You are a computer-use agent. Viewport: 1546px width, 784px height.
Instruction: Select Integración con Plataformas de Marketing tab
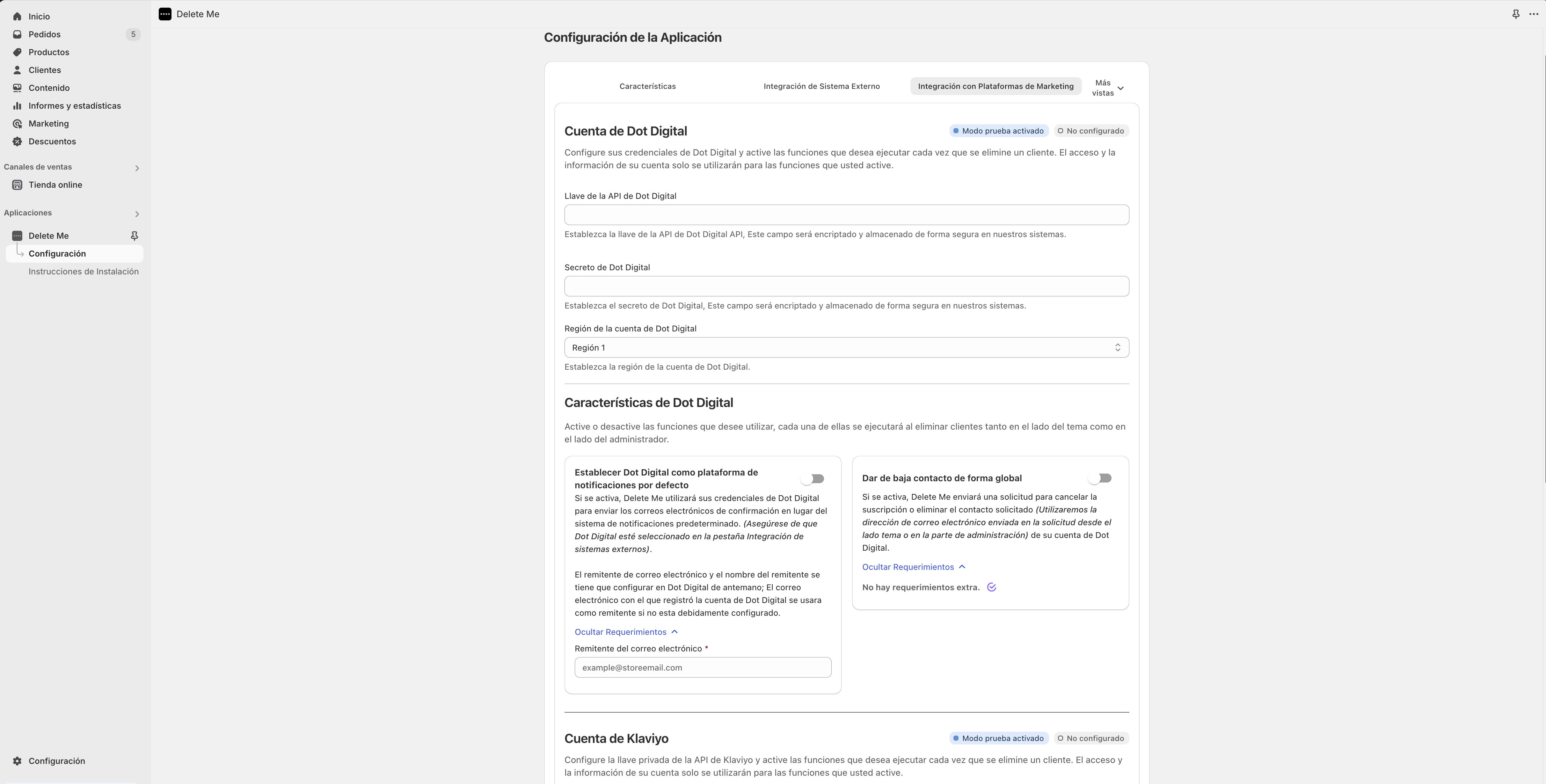coord(995,86)
